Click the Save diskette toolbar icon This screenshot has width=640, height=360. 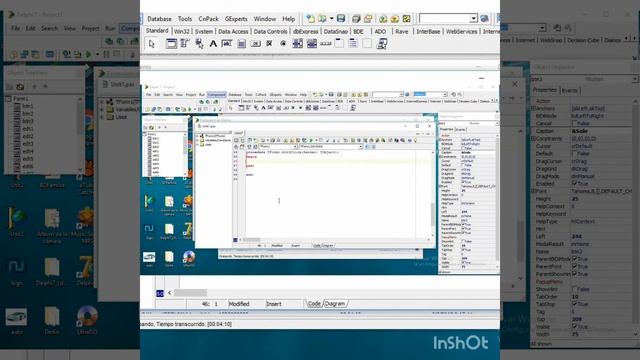[341, 19]
